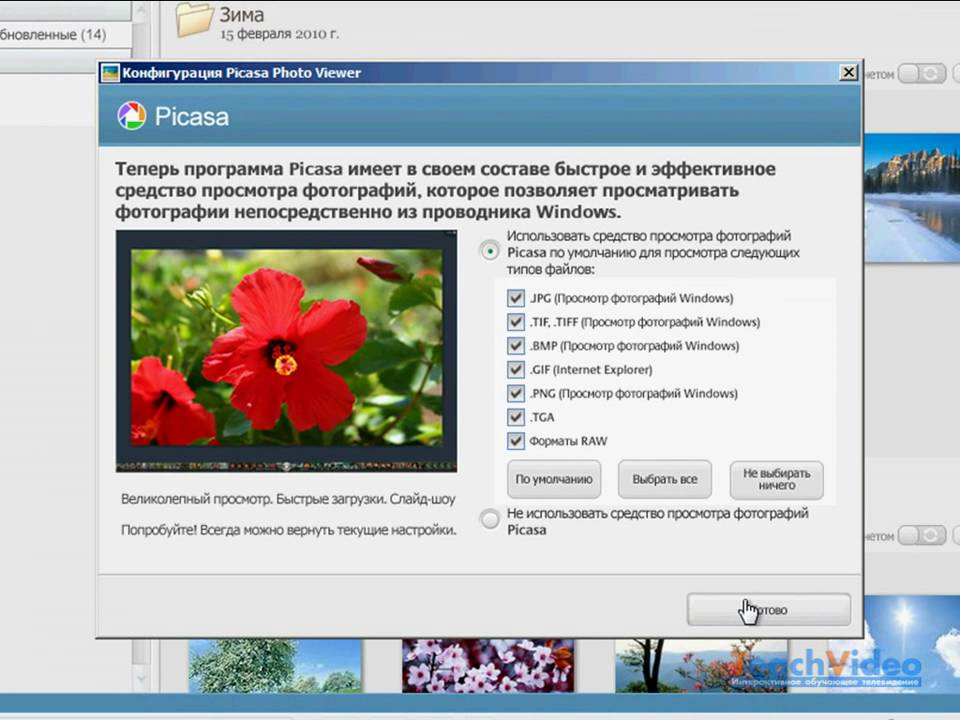Select the Зима folder title

tap(242, 15)
